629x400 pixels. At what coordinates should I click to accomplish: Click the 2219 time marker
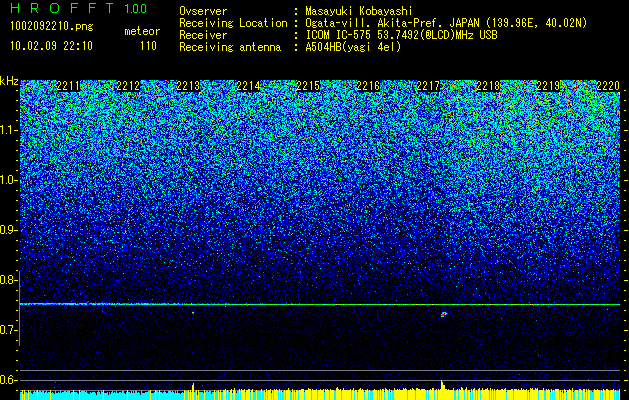548,85
